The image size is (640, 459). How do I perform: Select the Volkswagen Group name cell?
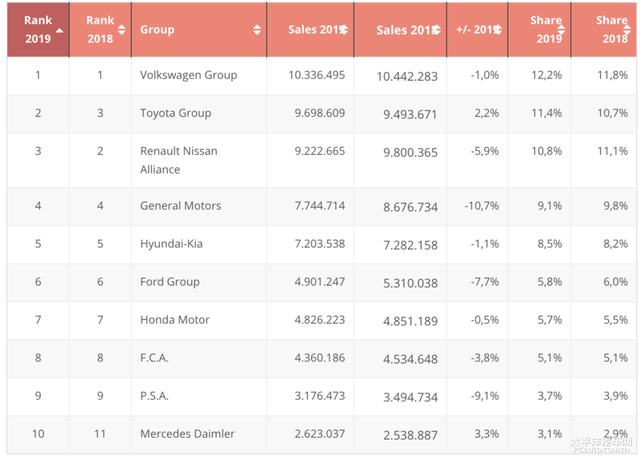189,75
